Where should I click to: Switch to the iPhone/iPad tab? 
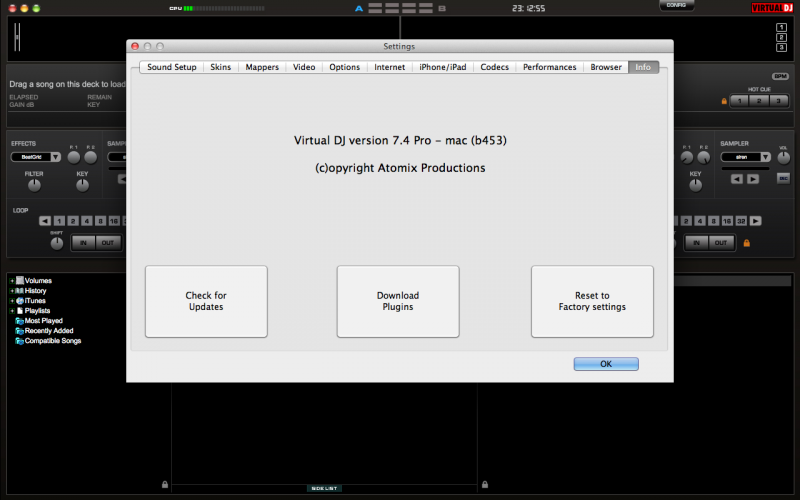[x=442, y=67]
